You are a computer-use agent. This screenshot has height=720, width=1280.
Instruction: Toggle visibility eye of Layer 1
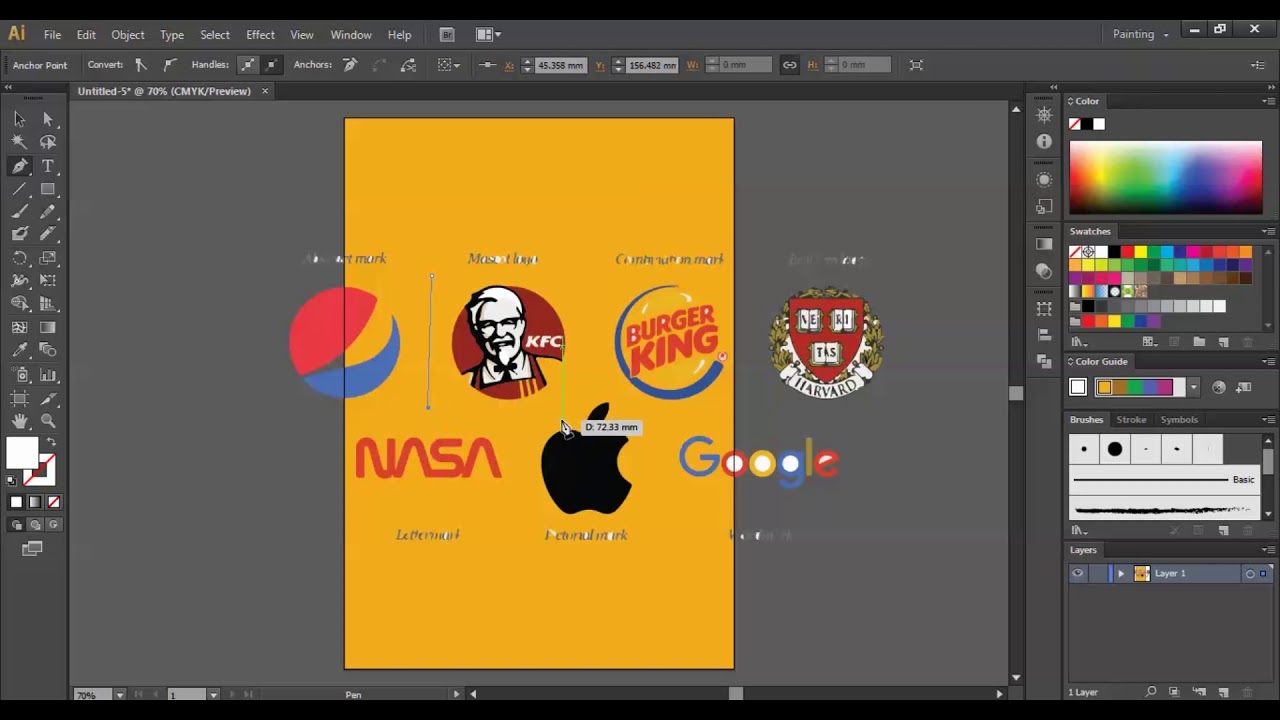tap(1078, 574)
